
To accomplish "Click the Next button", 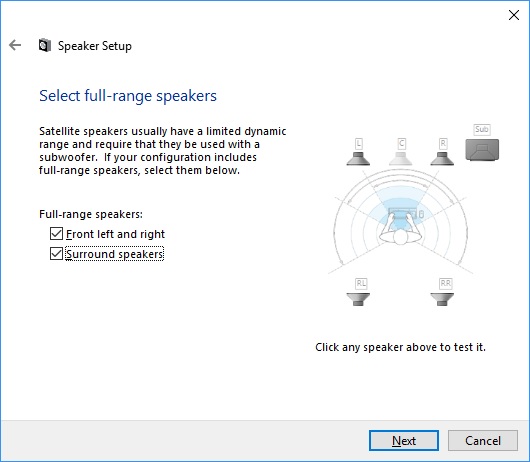I will click(x=404, y=440).
